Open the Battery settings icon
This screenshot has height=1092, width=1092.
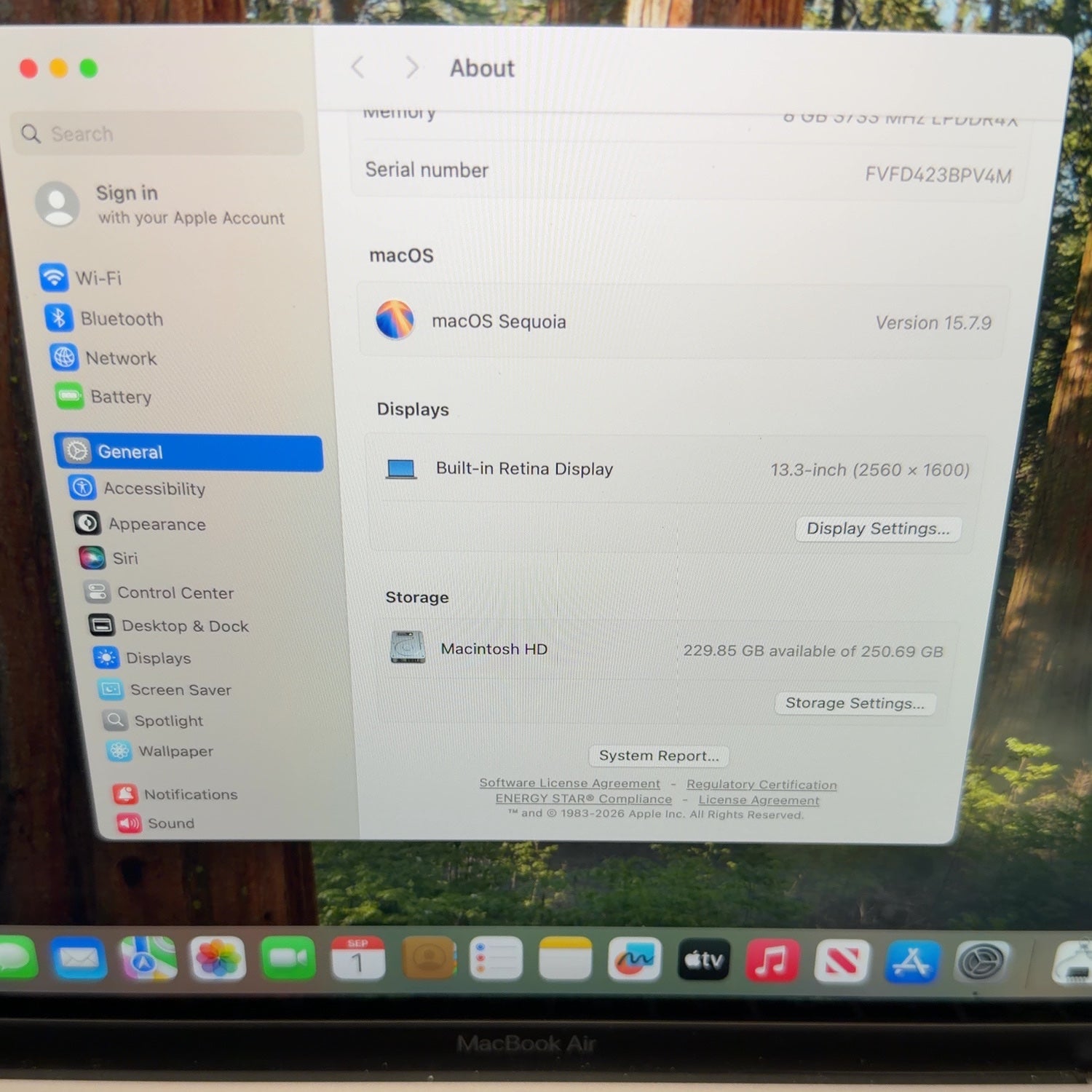coord(70,396)
